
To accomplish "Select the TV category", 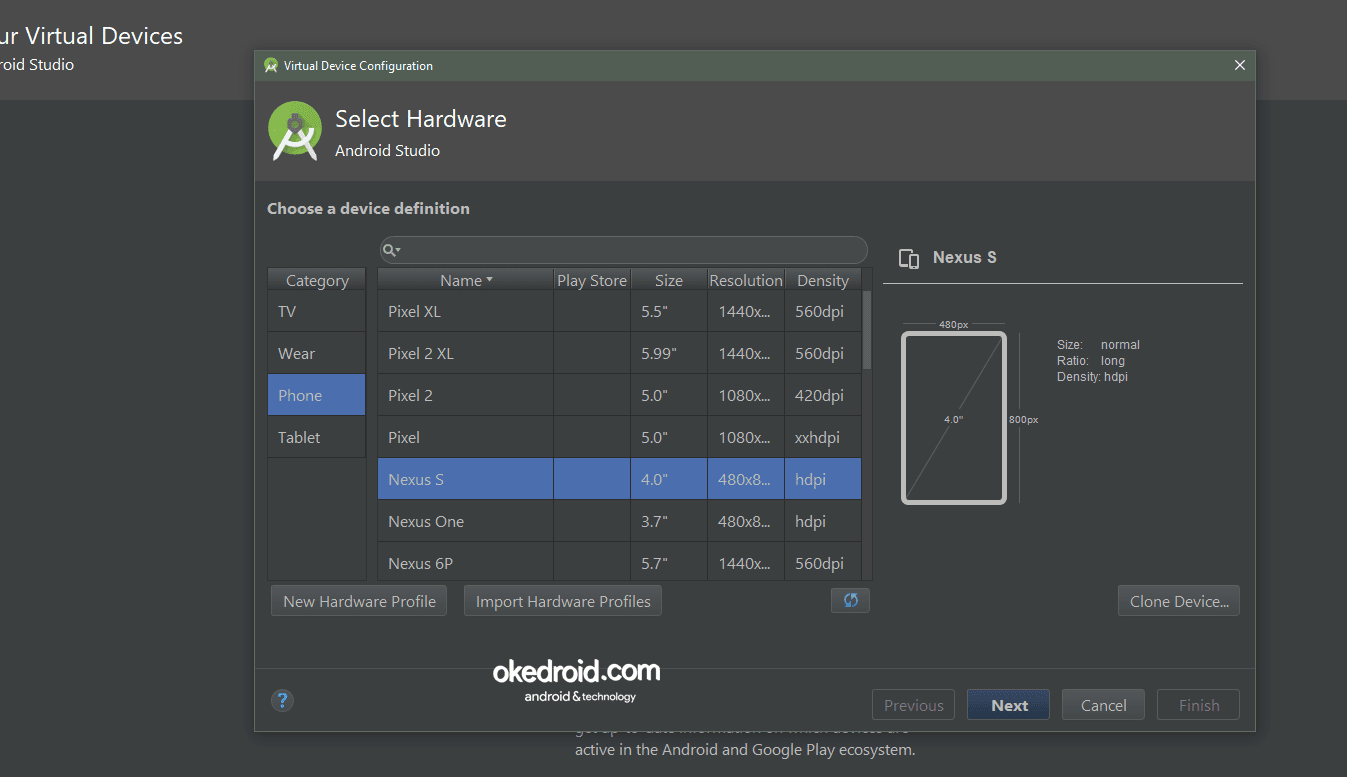I will click(316, 311).
